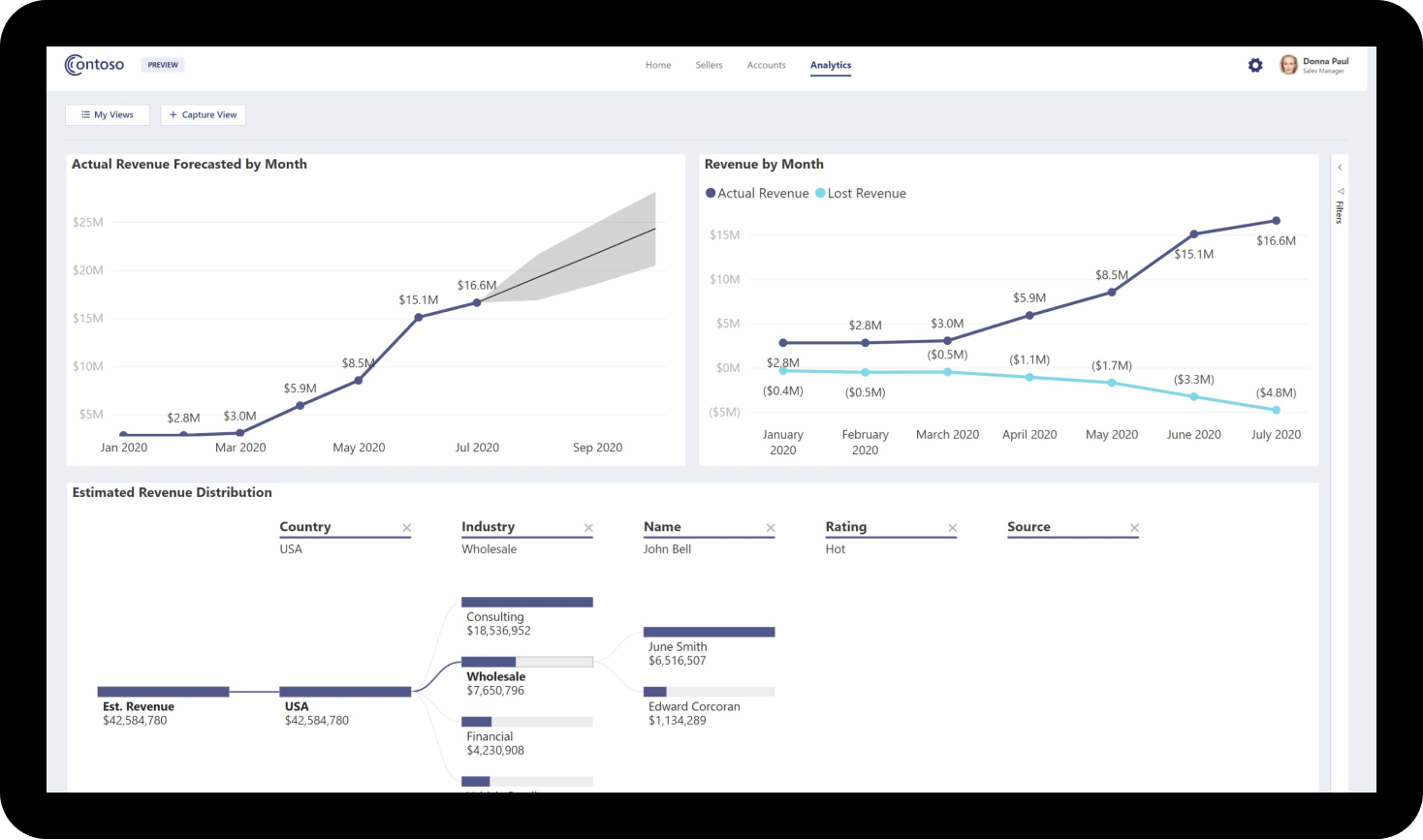Toggle the Lost Revenue legend item
Image resolution: width=1423 pixels, height=840 pixels.
(861, 193)
